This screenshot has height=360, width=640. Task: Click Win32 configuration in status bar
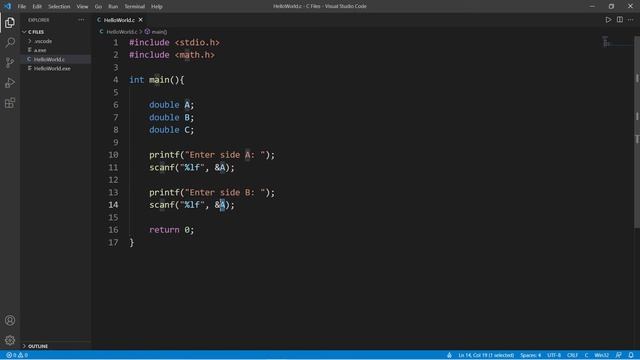click(602, 355)
